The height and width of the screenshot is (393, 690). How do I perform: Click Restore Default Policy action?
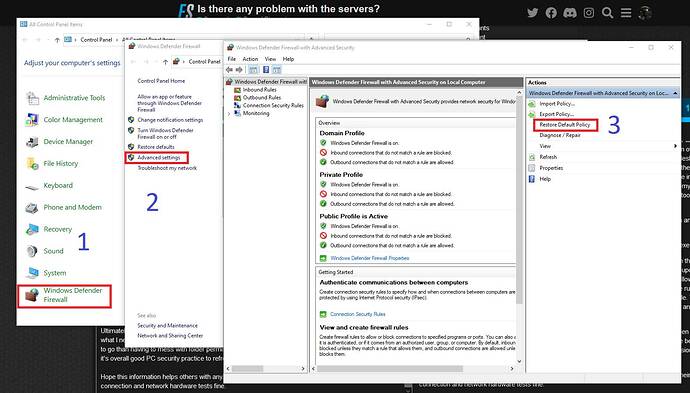click(x=565, y=125)
